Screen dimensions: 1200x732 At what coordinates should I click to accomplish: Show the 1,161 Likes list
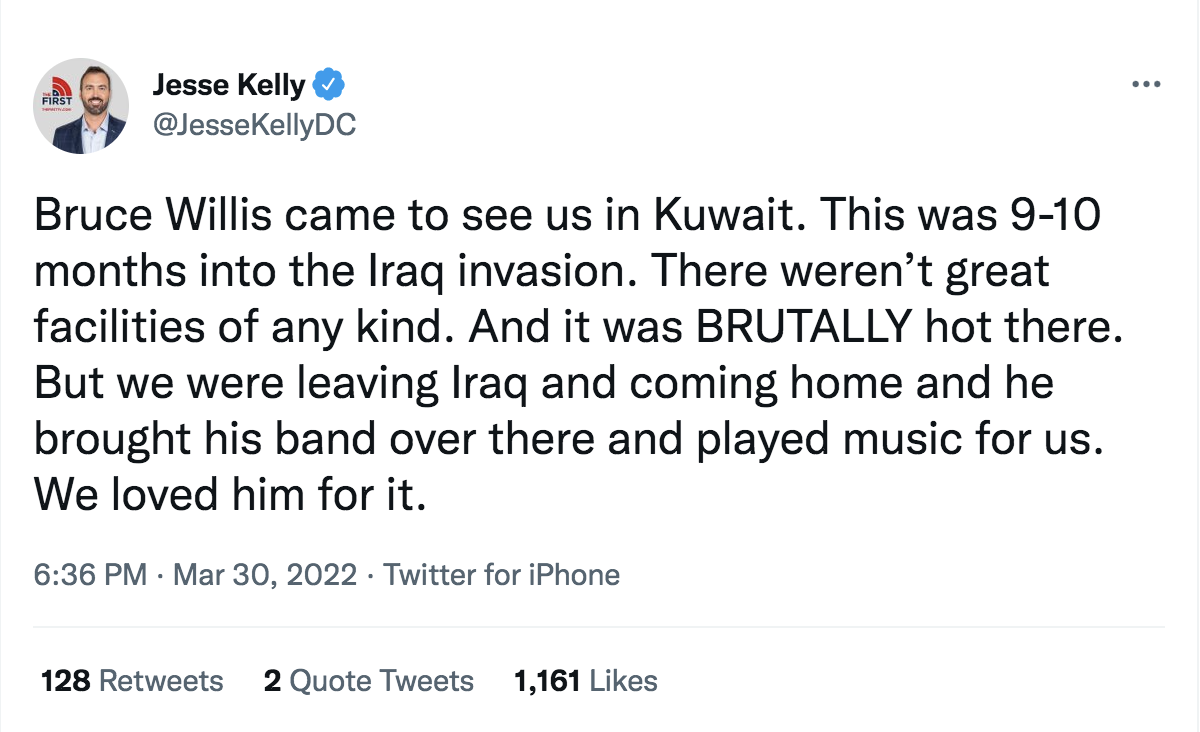[x=585, y=681]
